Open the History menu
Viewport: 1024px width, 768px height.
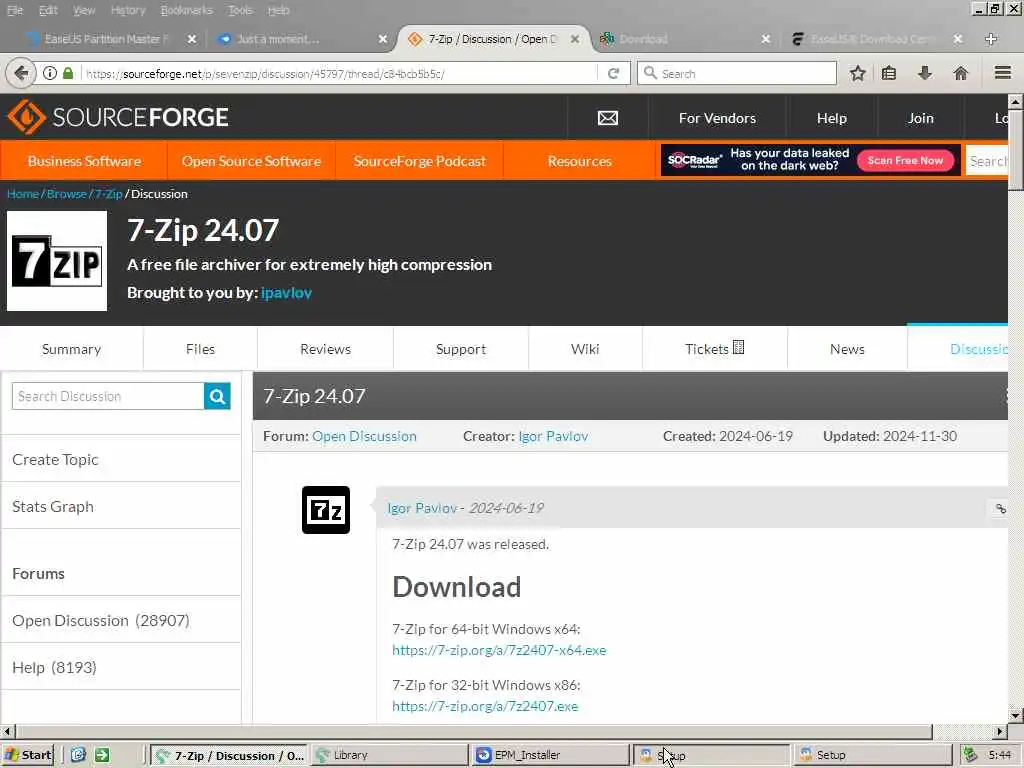pyautogui.click(x=128, y=10)
